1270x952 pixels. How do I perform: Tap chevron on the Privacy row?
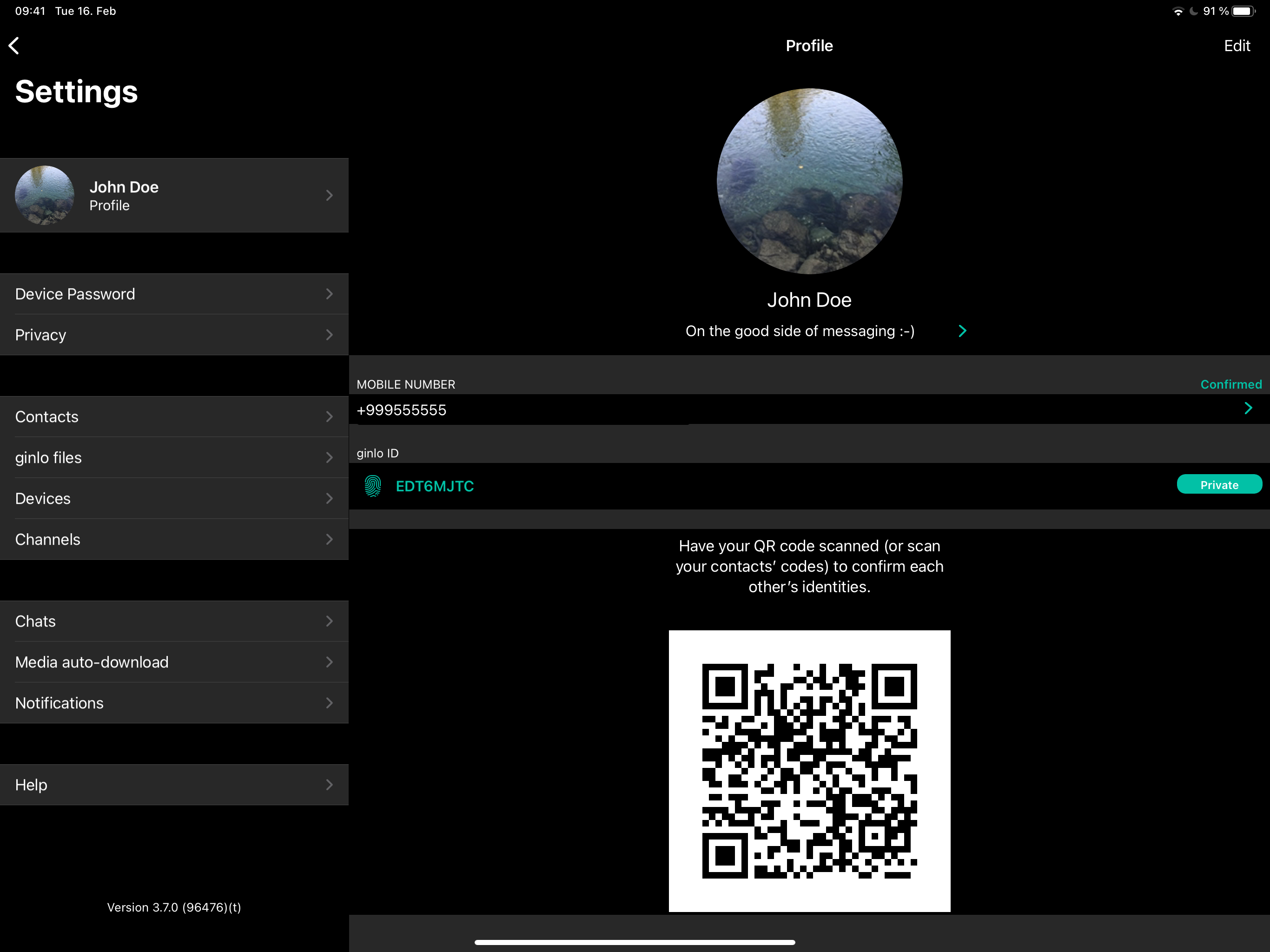(330, 335)
